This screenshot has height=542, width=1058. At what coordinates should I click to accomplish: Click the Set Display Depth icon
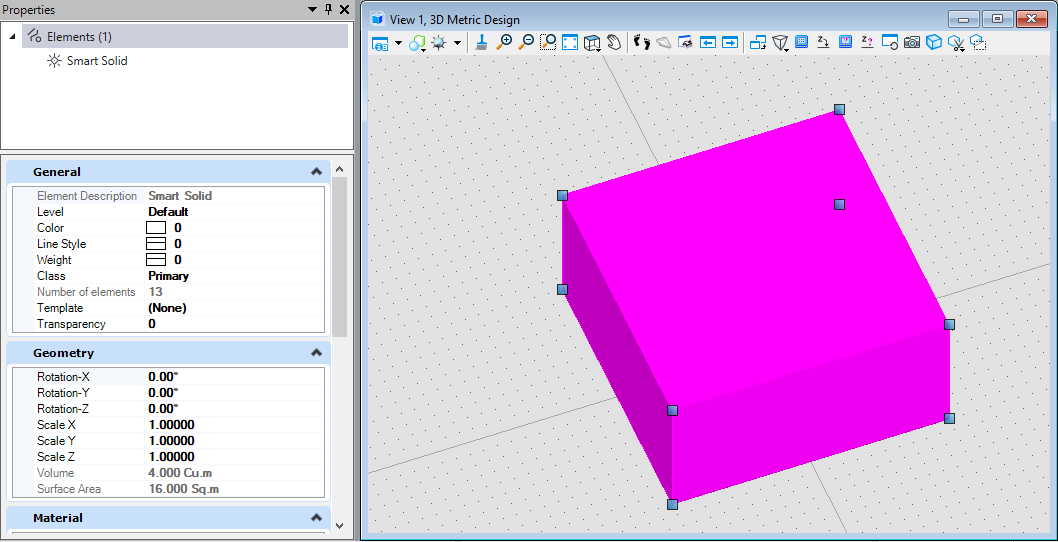click(802, 42)
